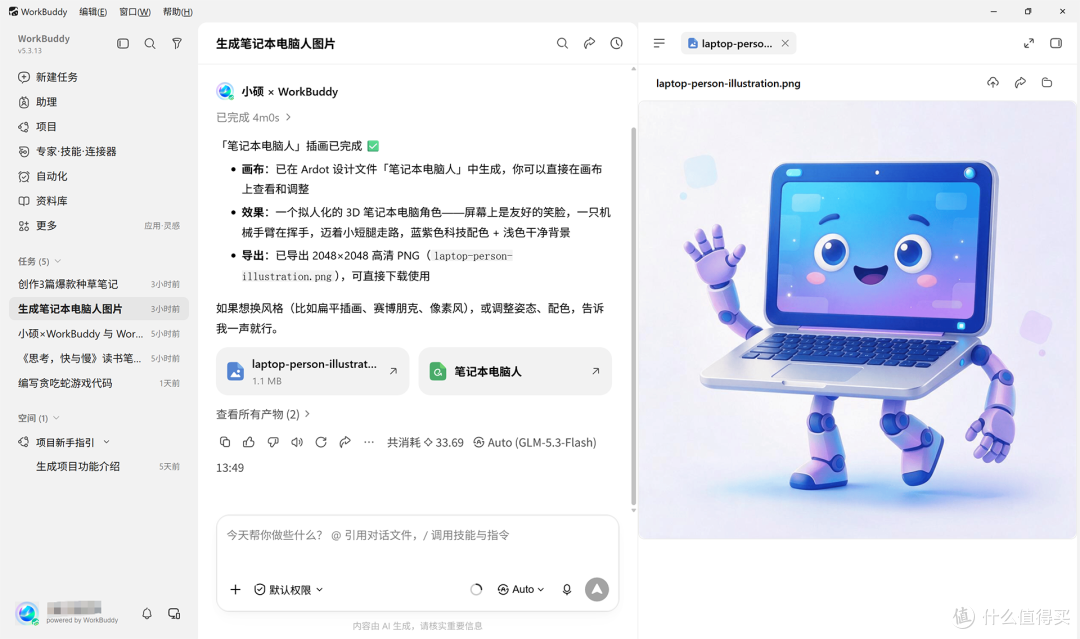Image resolution: width=1080 pixels, height=639 pixels.
Task: Expand the preview to fullscreen
Action: tap(1029, 43)
